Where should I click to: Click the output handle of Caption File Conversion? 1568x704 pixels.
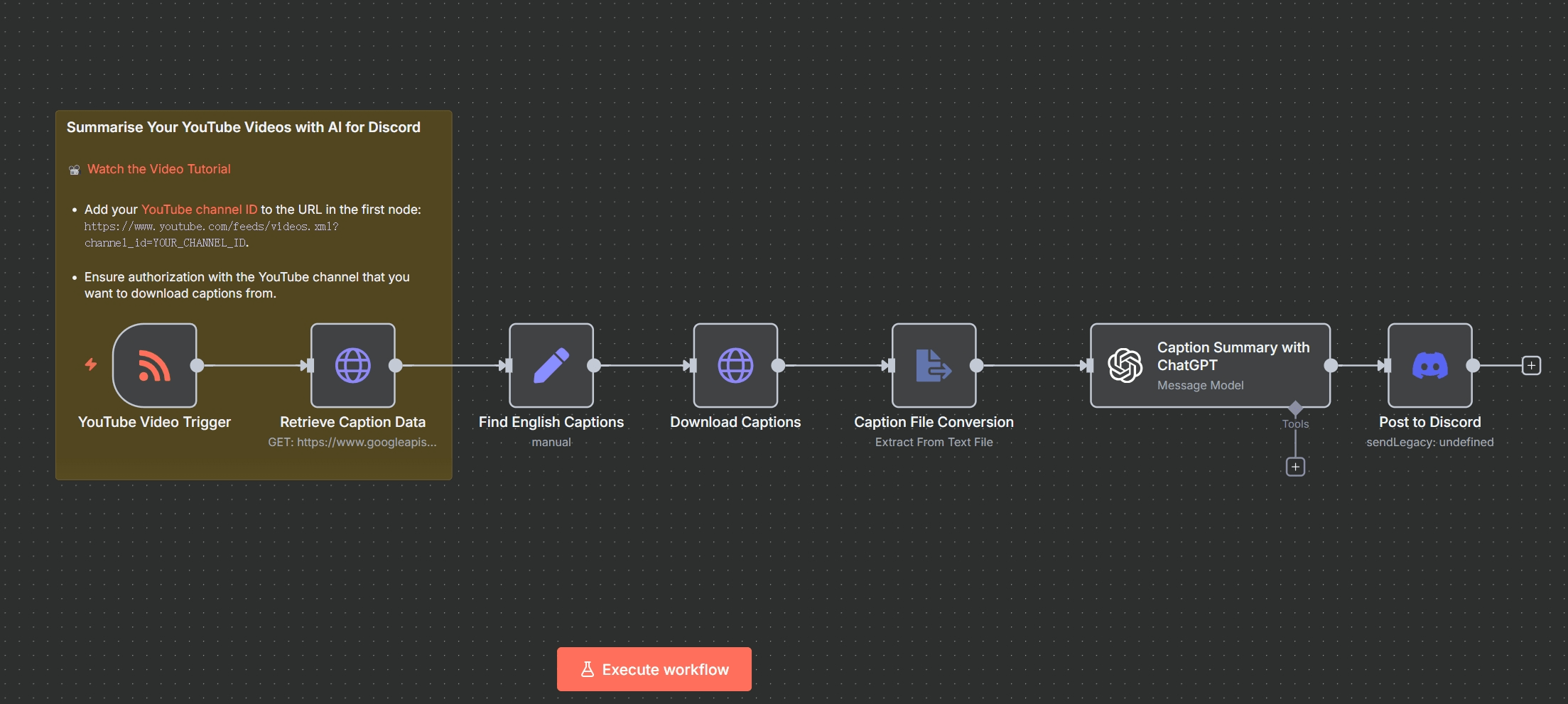(977, 365)
